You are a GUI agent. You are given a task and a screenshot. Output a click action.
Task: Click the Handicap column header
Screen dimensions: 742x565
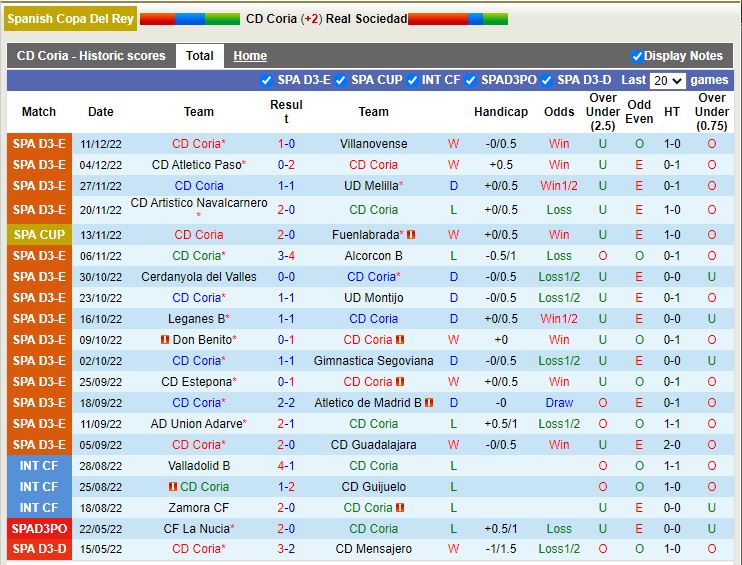(501, 112)
